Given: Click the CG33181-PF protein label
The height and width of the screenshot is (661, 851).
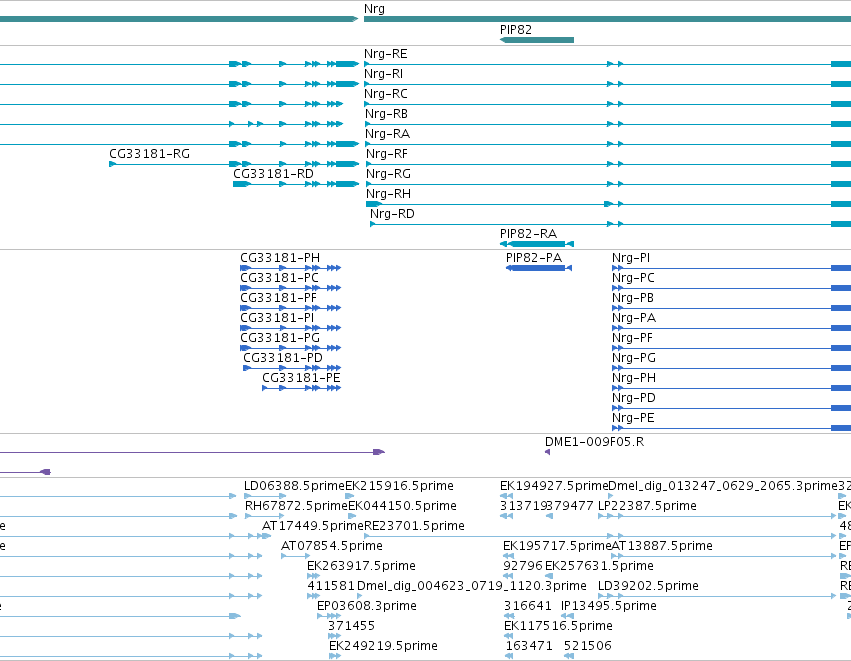Looking at the screenshot, I should [278, 298].
